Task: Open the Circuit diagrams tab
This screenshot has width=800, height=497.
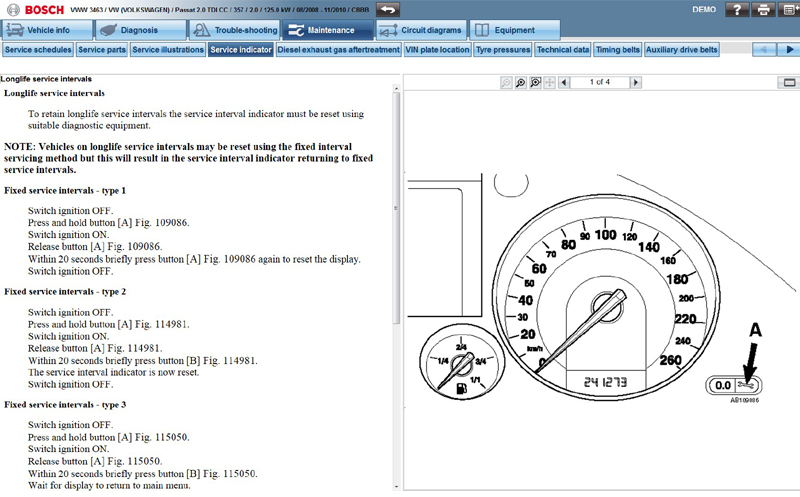Action: (421, 30)
